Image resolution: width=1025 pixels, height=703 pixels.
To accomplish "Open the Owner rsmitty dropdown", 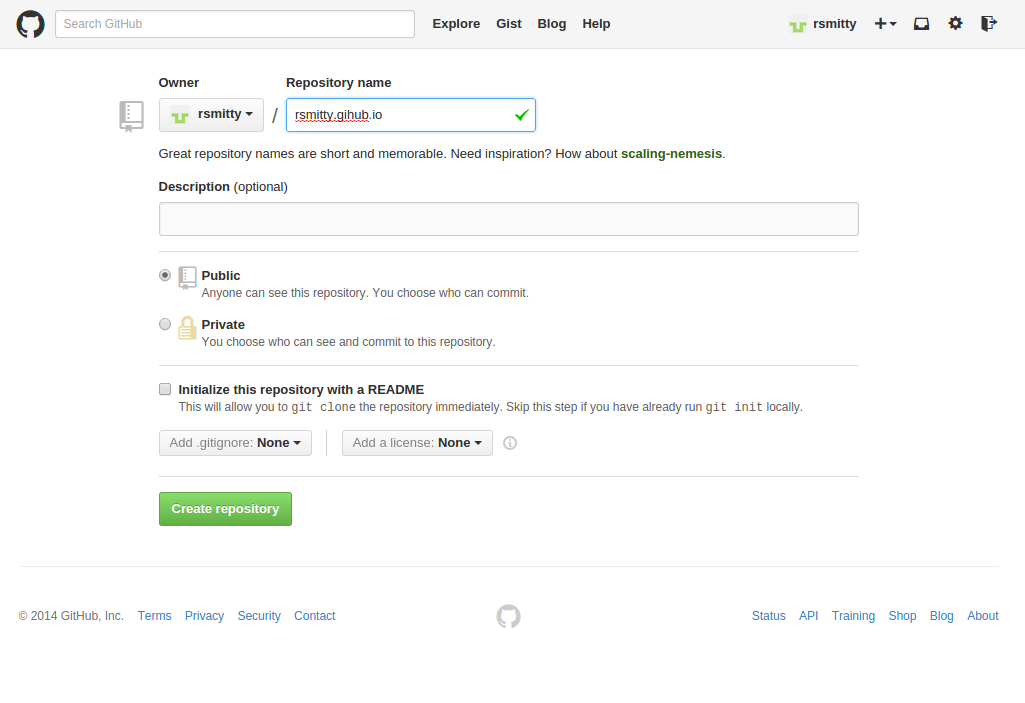I will click(x=211, y=114).
